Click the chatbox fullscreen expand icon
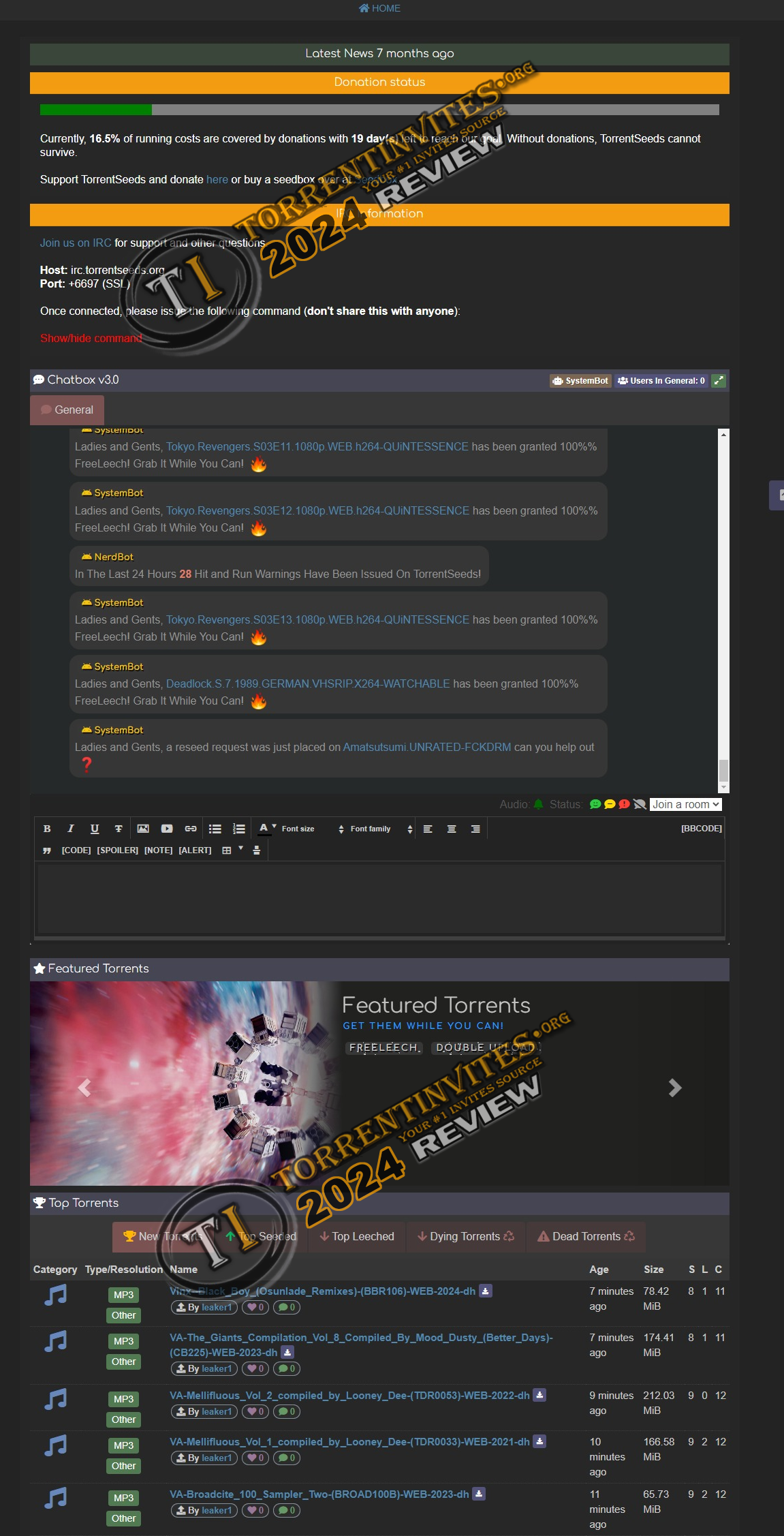The height and width of the screenshot is (1536, 784). 719,381
